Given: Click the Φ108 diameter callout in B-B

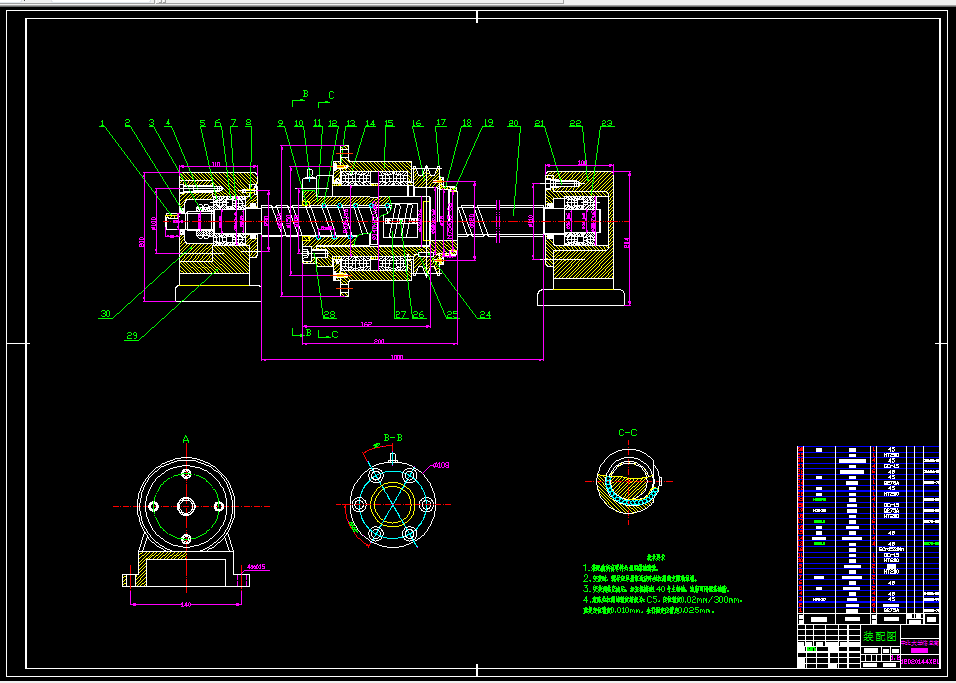Looking at the screenshot, I should [x=441, y=466].
